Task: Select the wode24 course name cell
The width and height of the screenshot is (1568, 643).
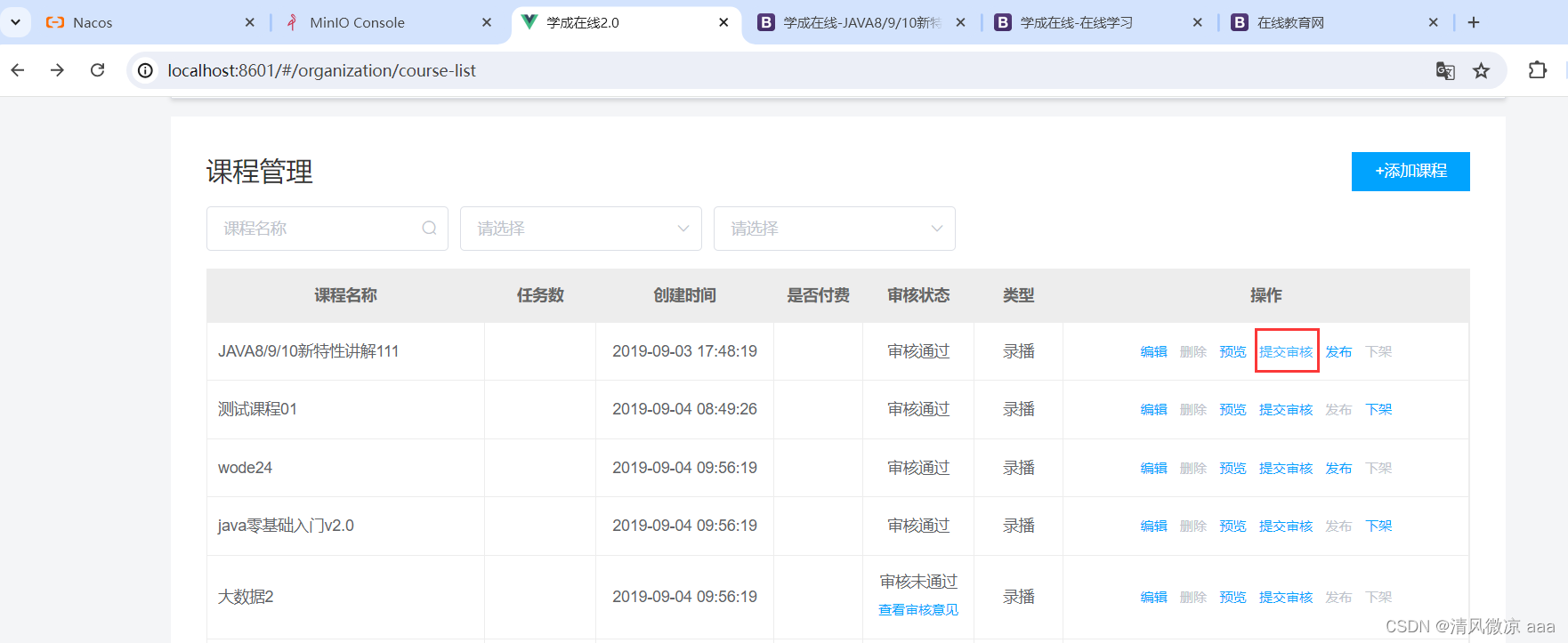Action: (345, 468)
